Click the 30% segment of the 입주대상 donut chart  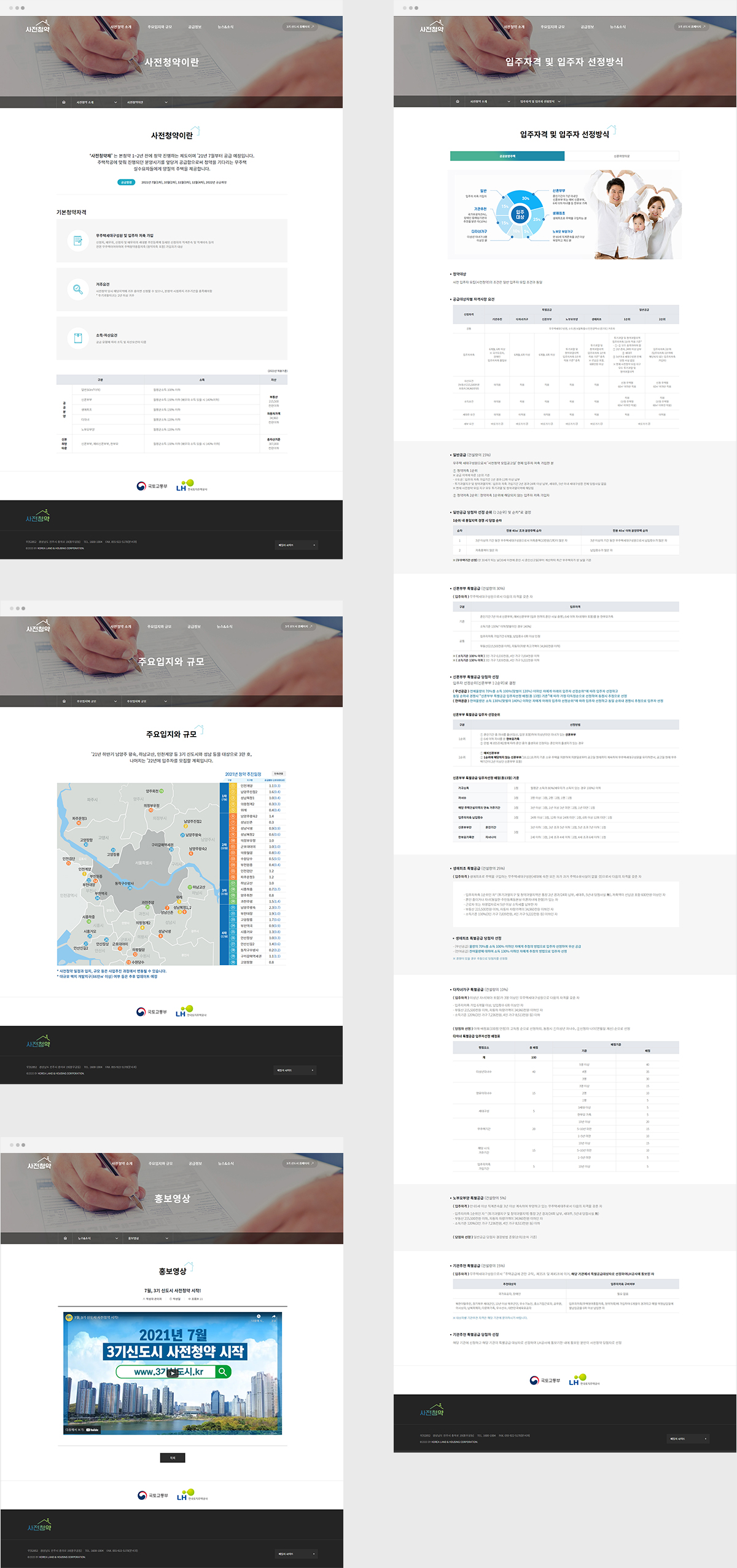(528, 200)
